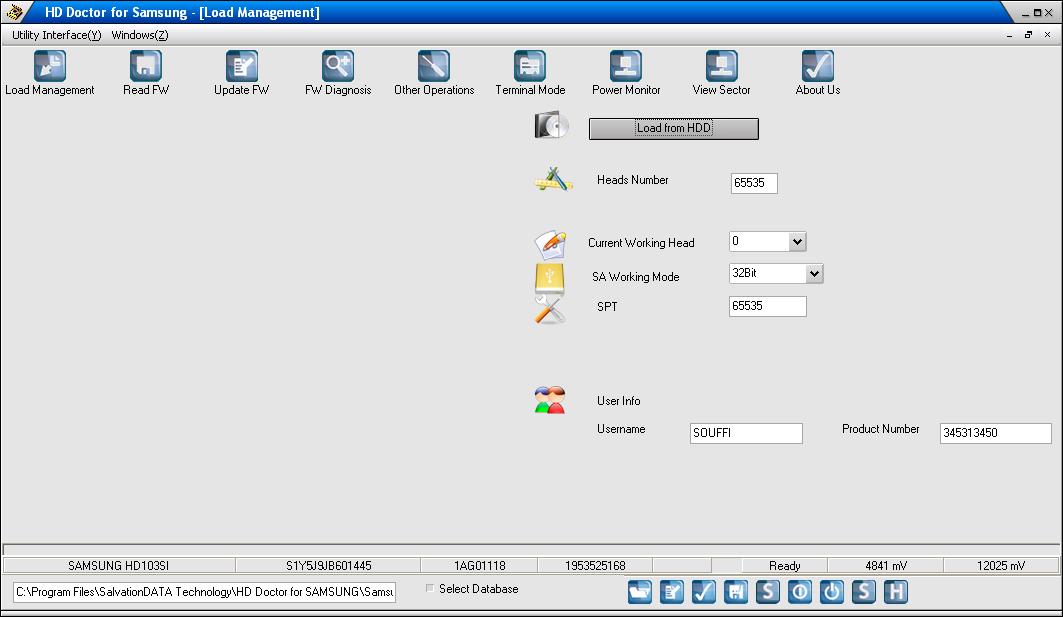Screen dimensions: 1063x617
Task: Click the pencil-note icon beside Current Working Head
Action: tap(550, 244)
